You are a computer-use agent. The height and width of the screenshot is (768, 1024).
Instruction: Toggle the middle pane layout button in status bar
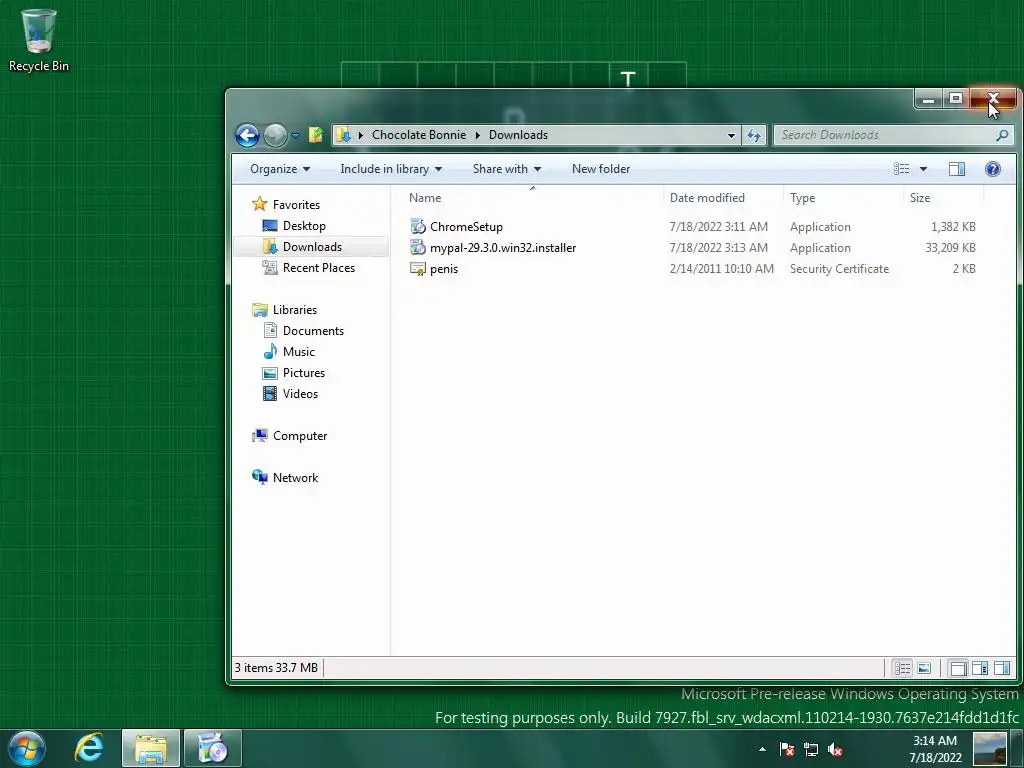click(980, 667)
